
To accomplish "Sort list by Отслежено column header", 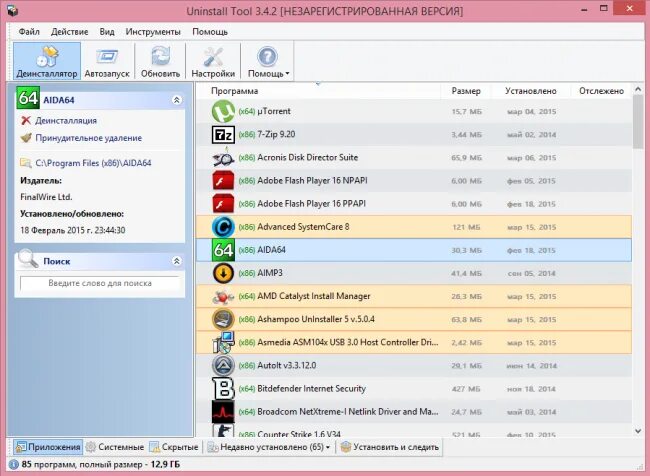I will coord(601,91).
